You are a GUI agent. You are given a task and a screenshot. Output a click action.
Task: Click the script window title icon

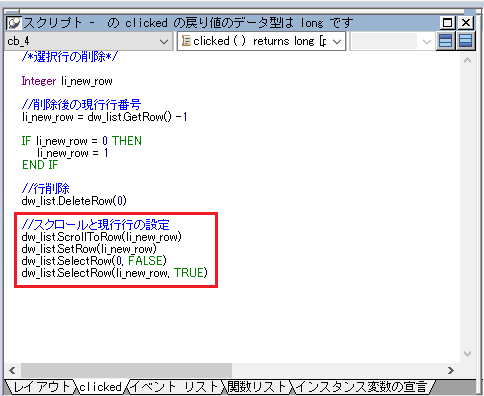tap(14, 23)
